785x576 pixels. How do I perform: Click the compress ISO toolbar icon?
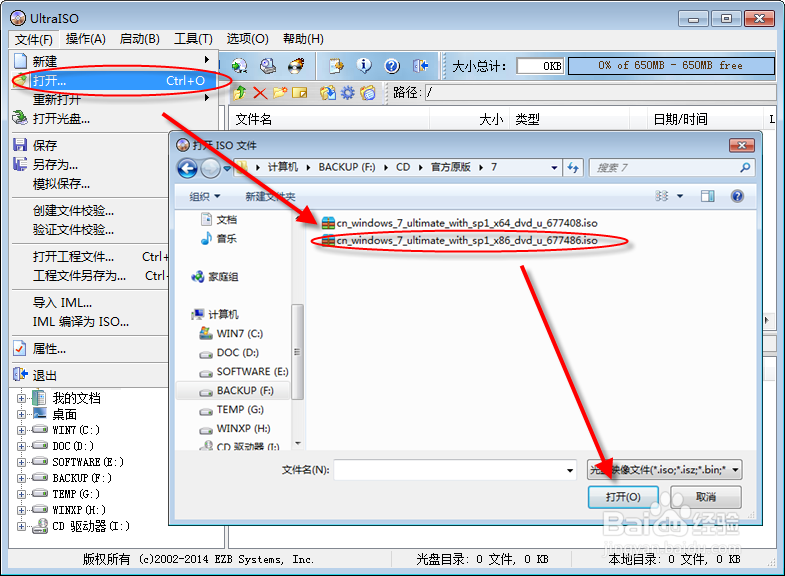click(240, 66)
